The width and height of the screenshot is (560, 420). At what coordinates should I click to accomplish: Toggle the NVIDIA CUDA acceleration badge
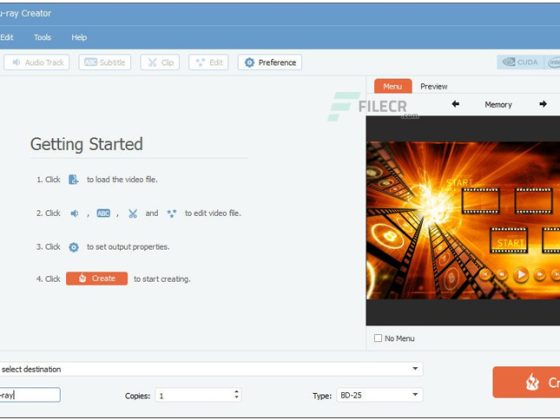click(520, 62)
